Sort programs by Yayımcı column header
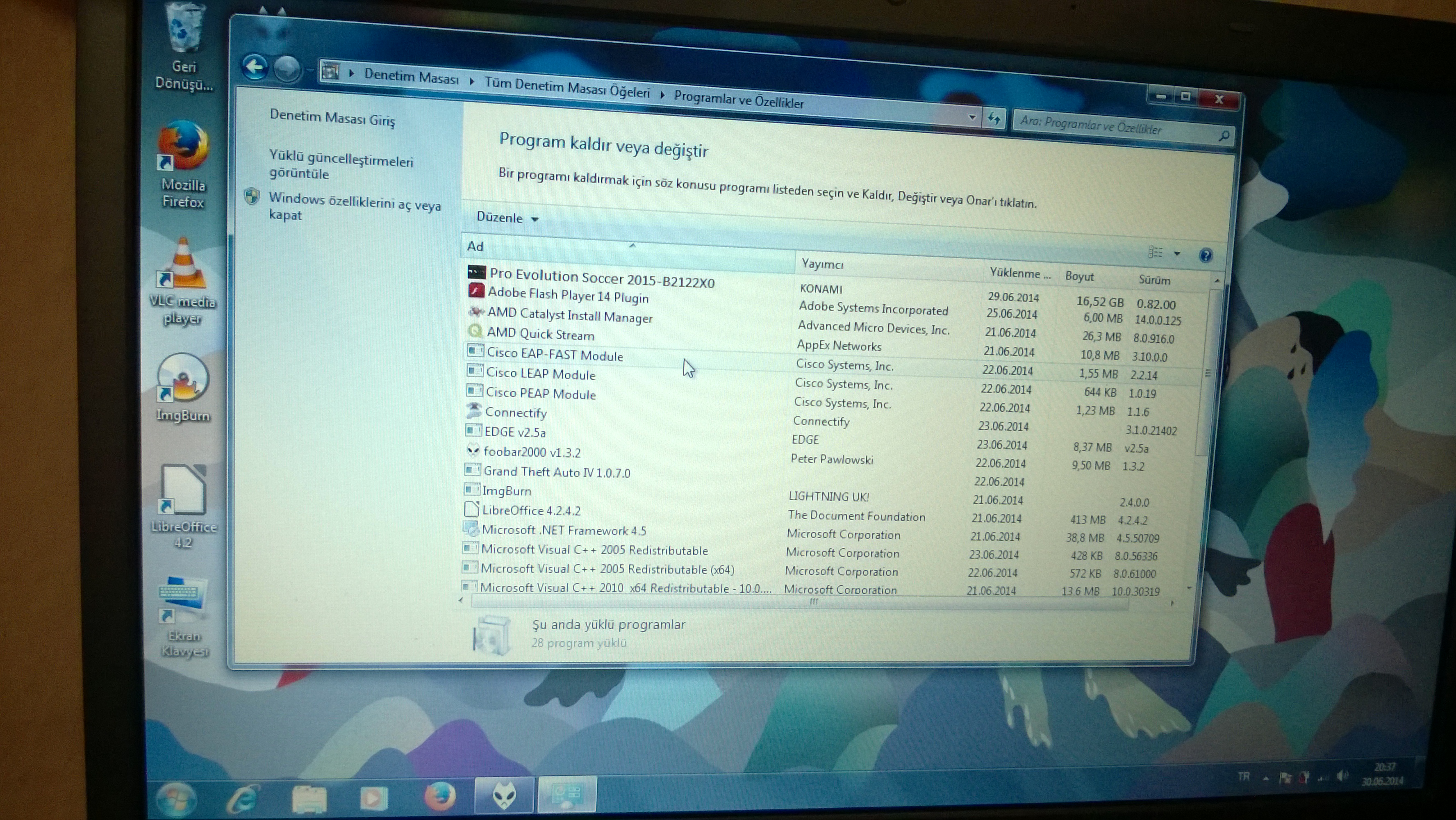Screen dimensions: 1456x820 pos(822,264)
